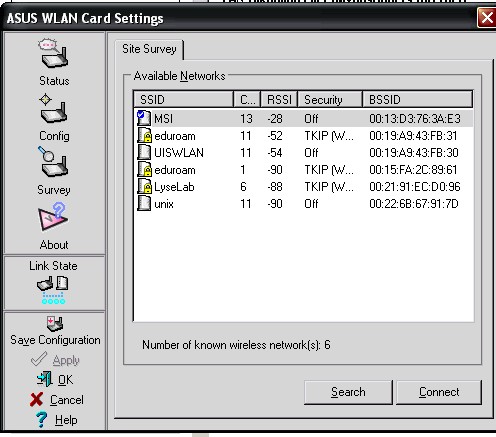The width and height of the screenshot is (496, 437).
Task: Click channel value 13 in MSI row
Action: (246, 119)
